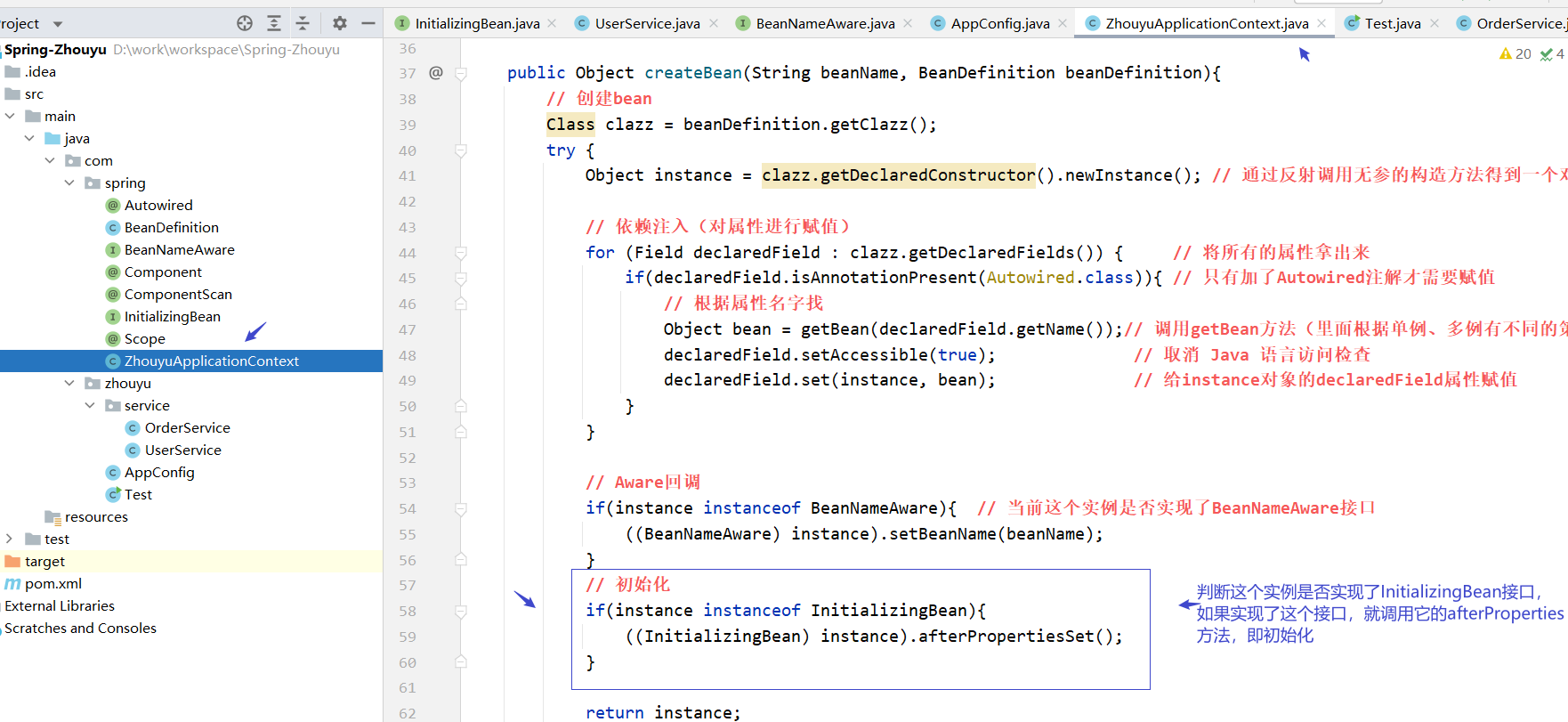
Task: Close the UserService.java tab
Action: [713, 23]
